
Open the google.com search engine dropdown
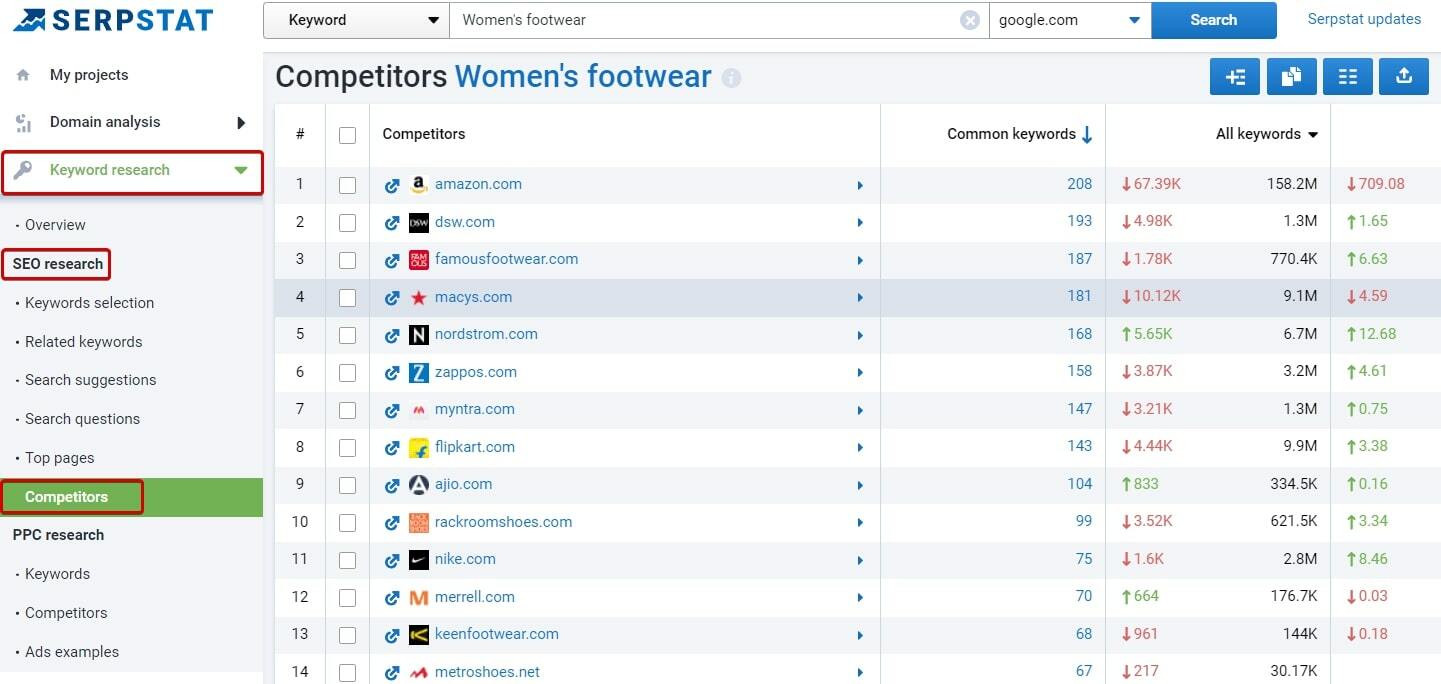1069,20
